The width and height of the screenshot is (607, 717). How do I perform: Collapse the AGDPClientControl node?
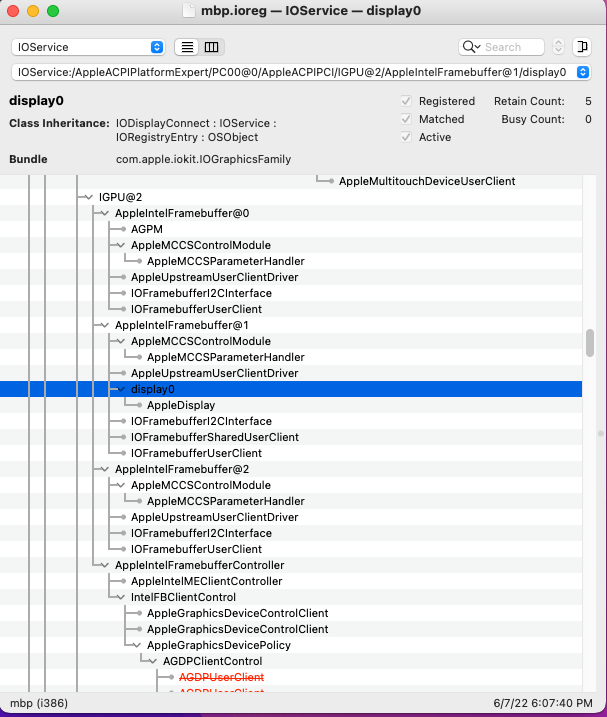click(153, 662)
